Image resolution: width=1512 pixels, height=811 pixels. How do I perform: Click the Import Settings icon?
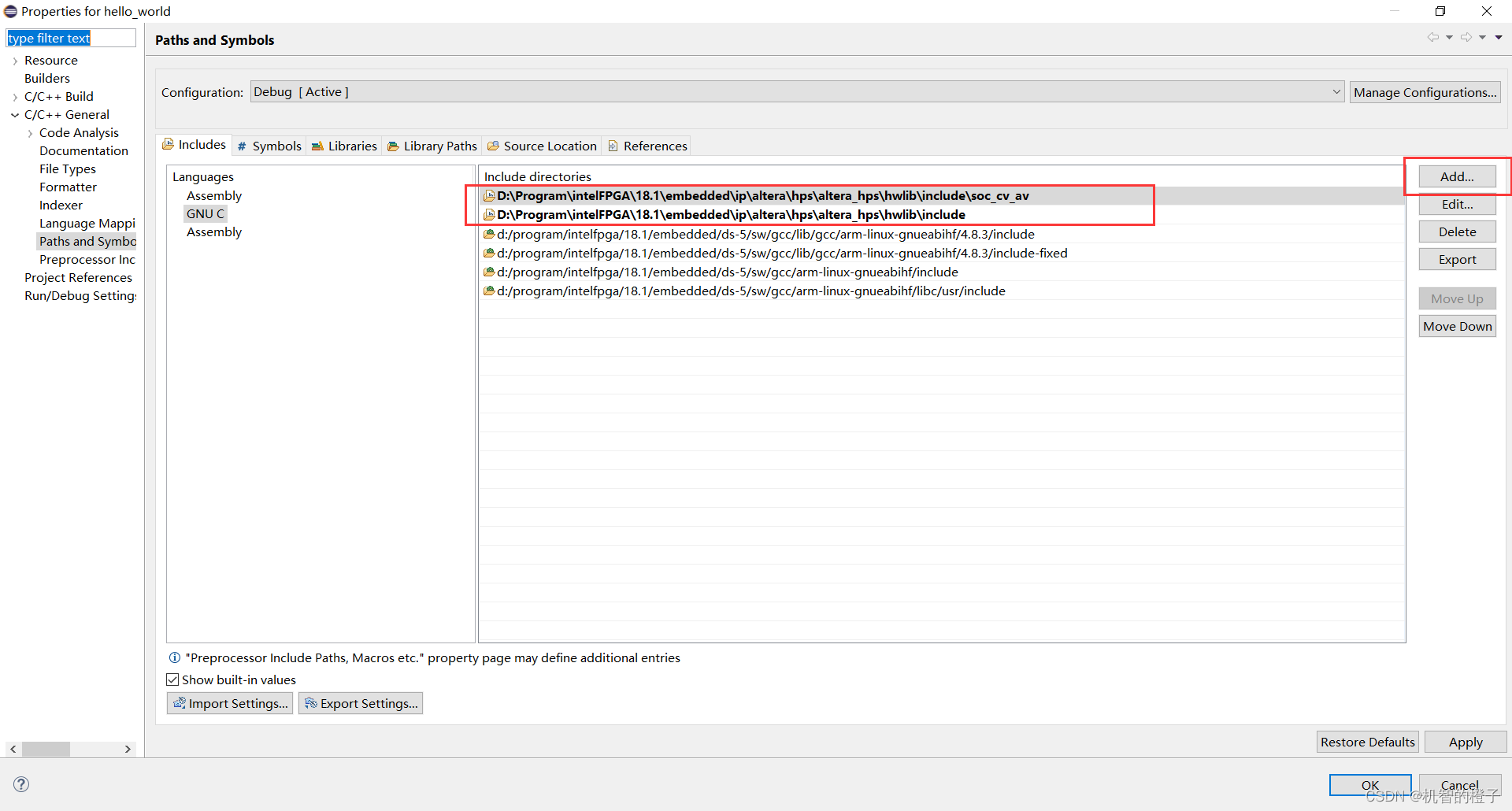180,703
